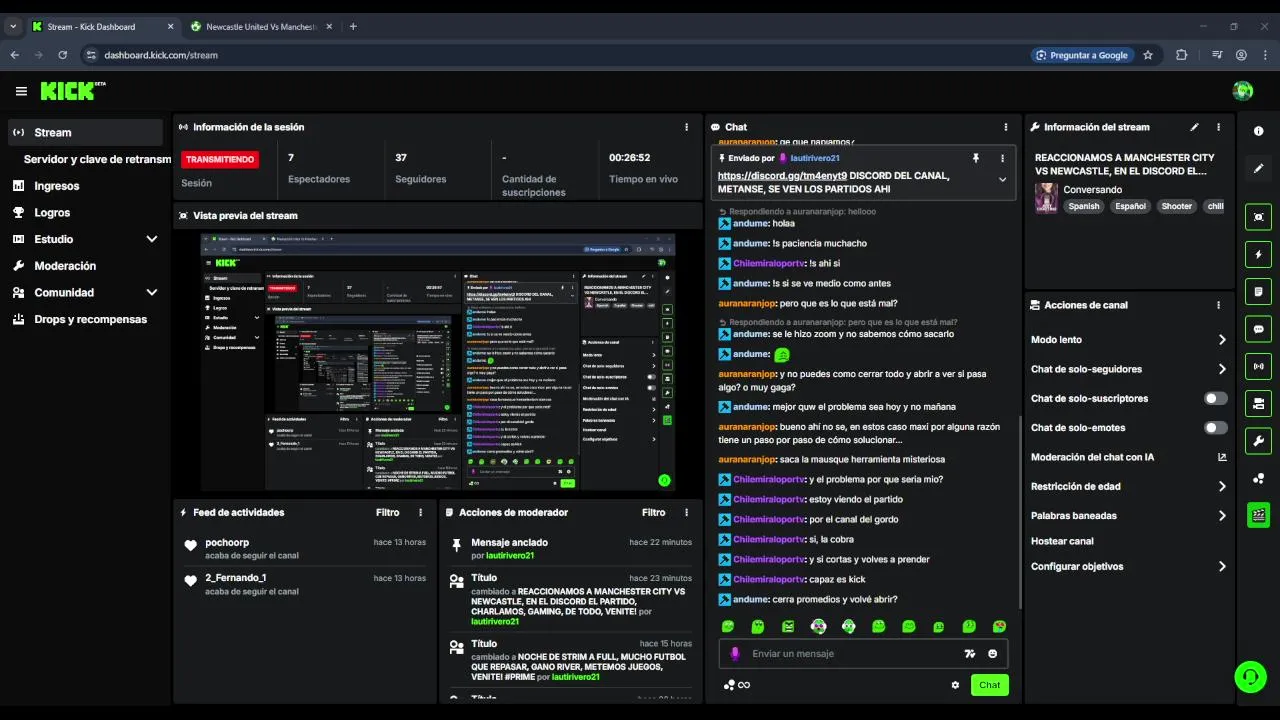Click Filtro in Acciones de moderador
The image size is (1280, 720).
coord(654,512)
